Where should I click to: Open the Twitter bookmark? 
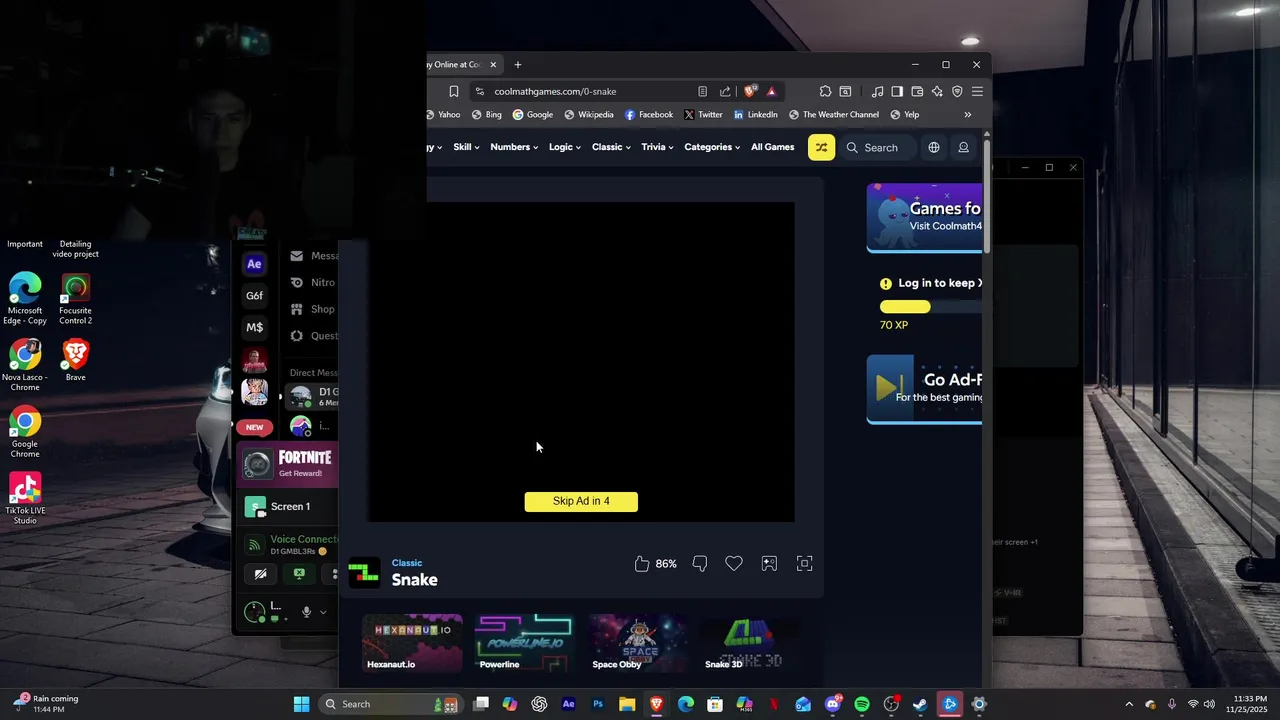coord(703,115)
